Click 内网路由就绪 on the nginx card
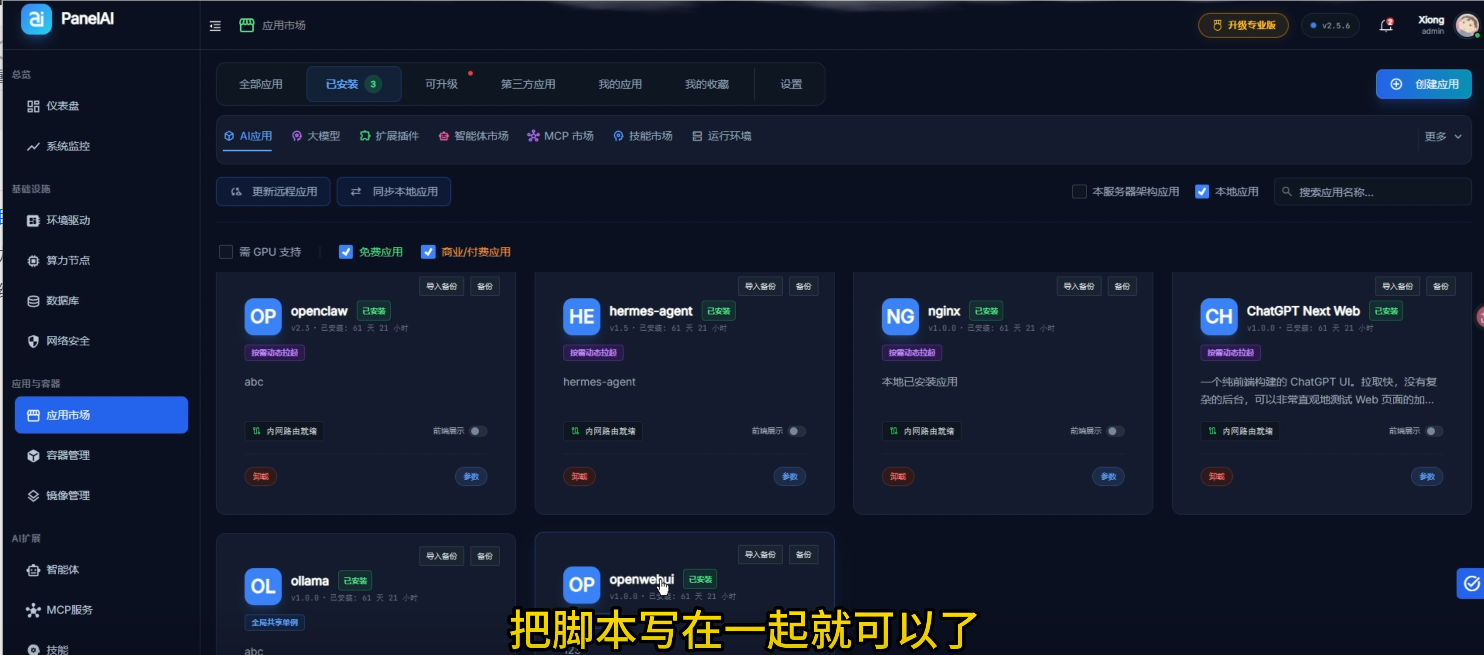Viewport: 1484px width, 655px height. pyautogui.click(x=921, y=431)
